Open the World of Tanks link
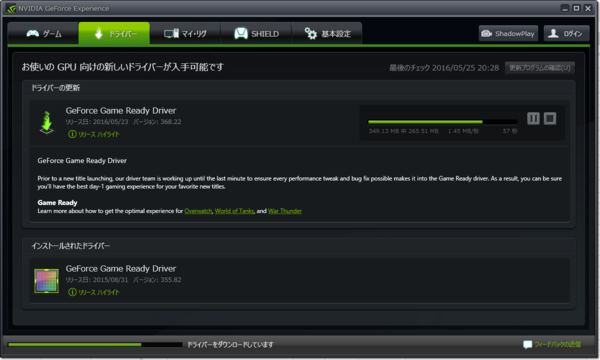 tap(234, 211)
